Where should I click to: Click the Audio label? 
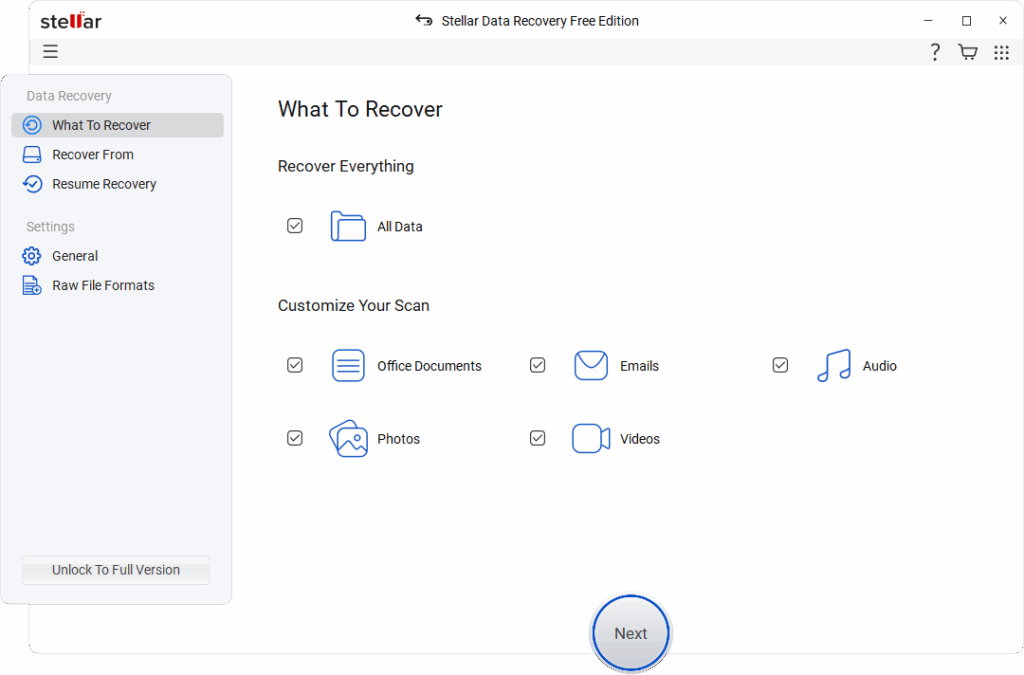pyautogui.click(x=880, y=366)
